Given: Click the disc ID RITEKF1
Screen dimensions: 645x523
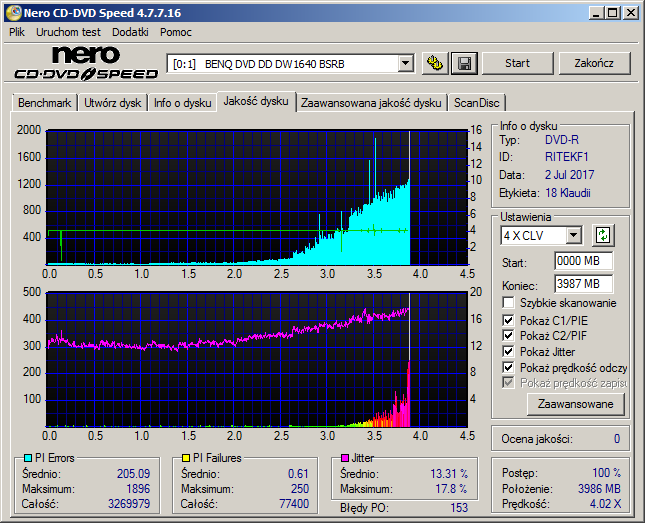Looking at the screenshot, I should (x=567, y=157).
